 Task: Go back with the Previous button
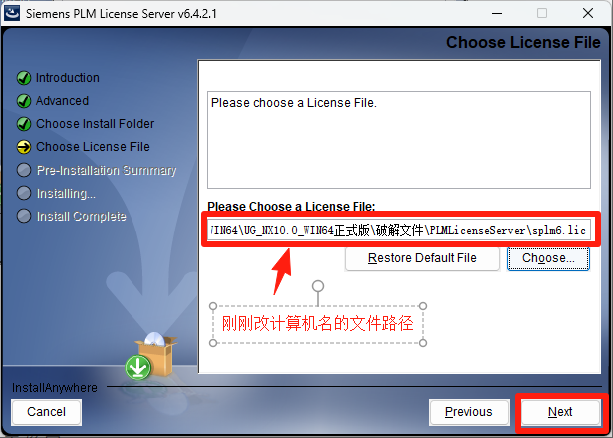[x=469, y=412]
